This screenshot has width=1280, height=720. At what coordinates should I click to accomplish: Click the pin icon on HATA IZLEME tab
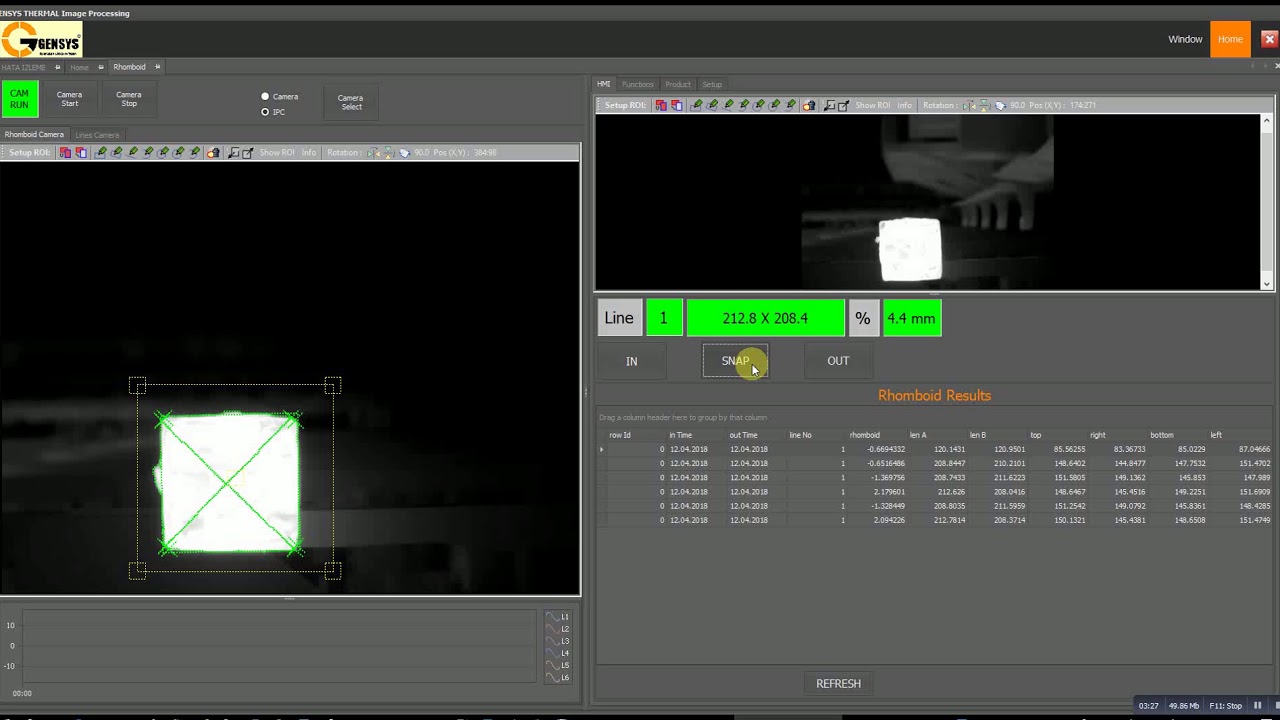click(x=57, y=67)
